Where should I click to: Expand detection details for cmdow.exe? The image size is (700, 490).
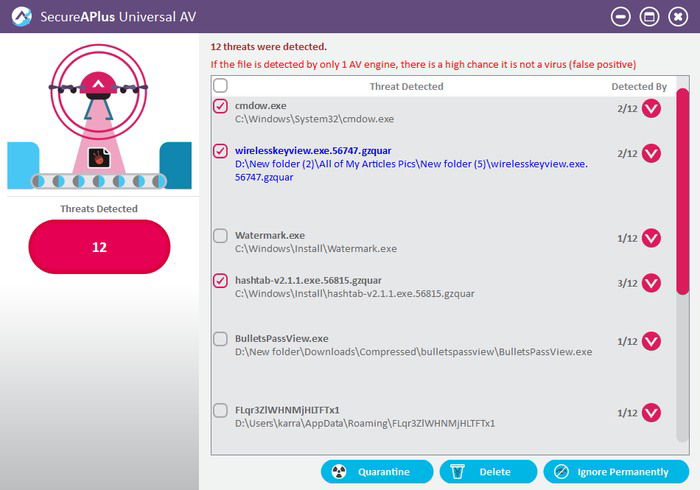pos(651,108)
